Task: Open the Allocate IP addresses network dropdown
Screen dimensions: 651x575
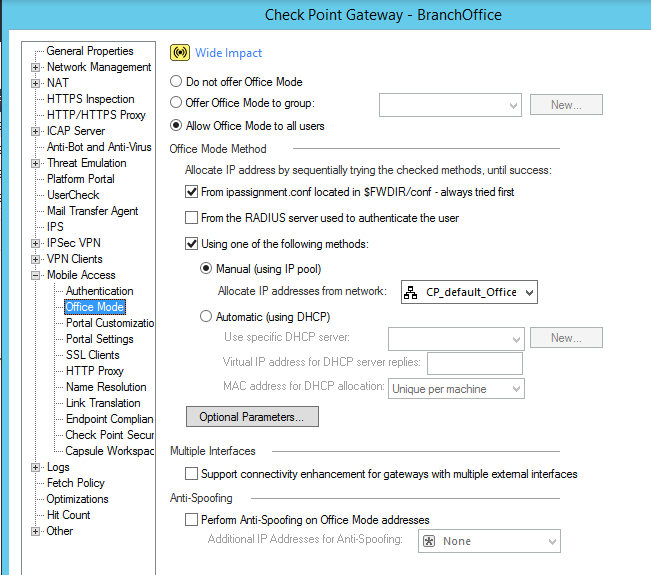Action: click(x=529, y=292)
